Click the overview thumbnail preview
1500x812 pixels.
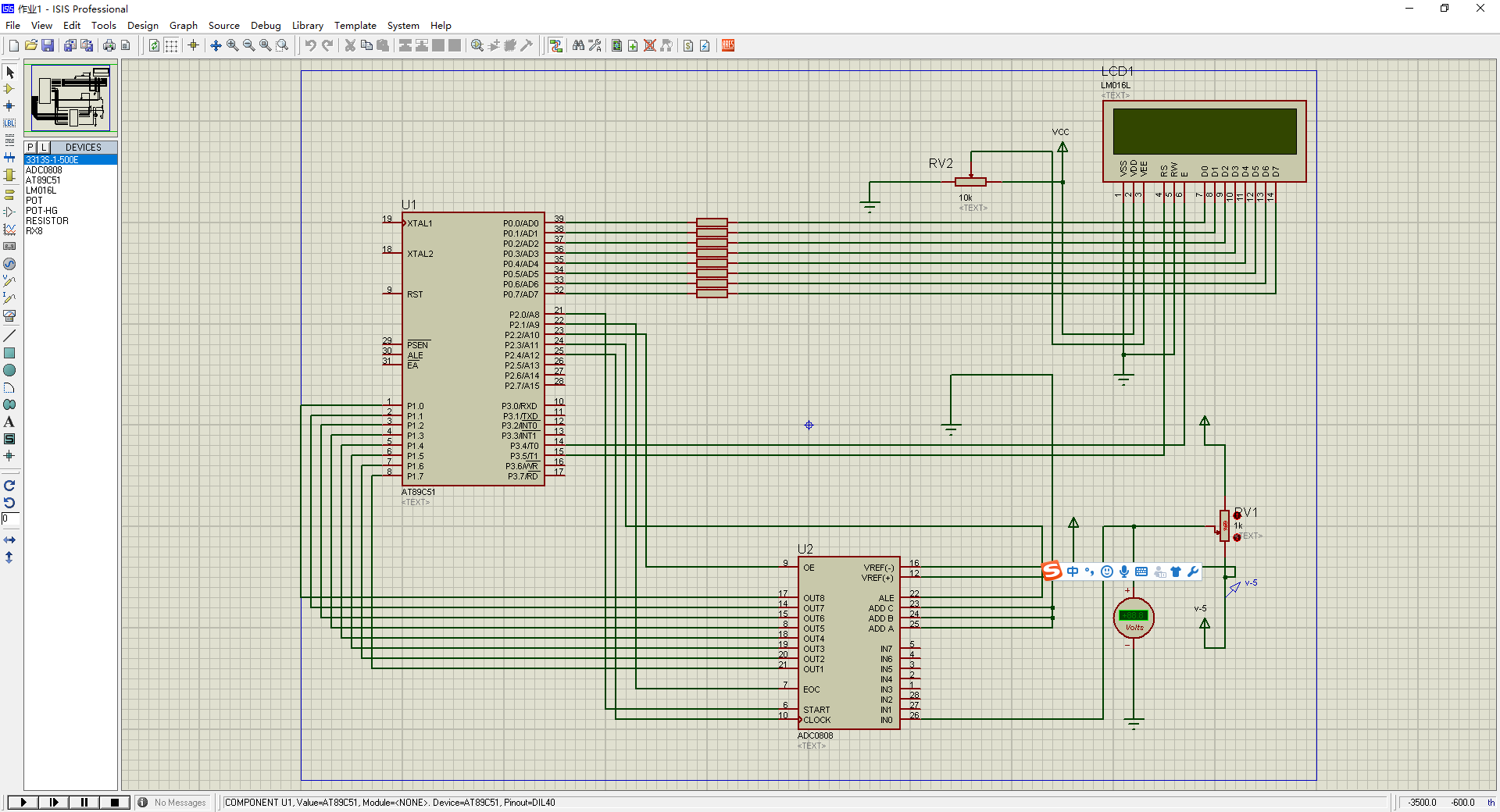[x=70, y=98]
